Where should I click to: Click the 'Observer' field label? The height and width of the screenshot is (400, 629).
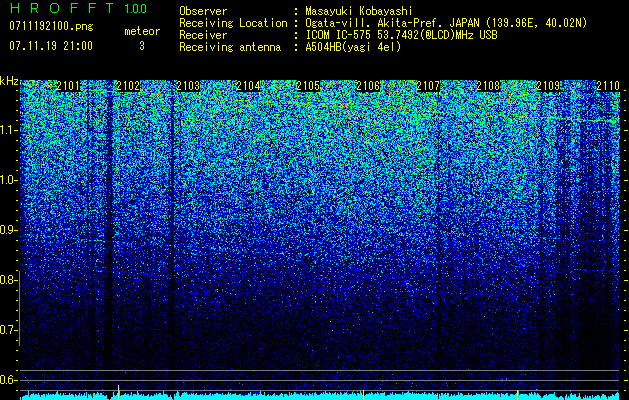point(203,11)
